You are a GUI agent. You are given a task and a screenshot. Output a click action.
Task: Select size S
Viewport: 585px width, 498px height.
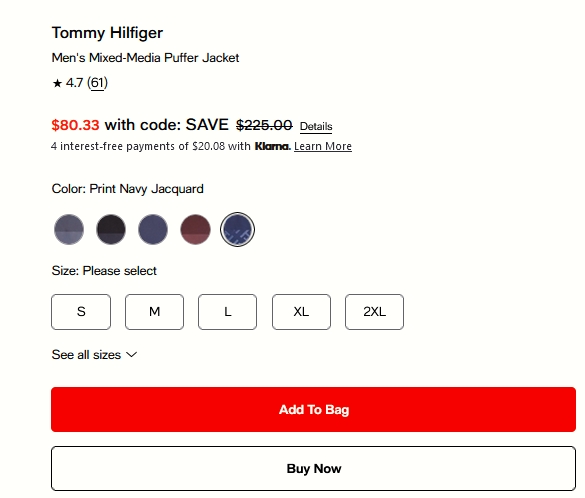(x=81, y=312)
